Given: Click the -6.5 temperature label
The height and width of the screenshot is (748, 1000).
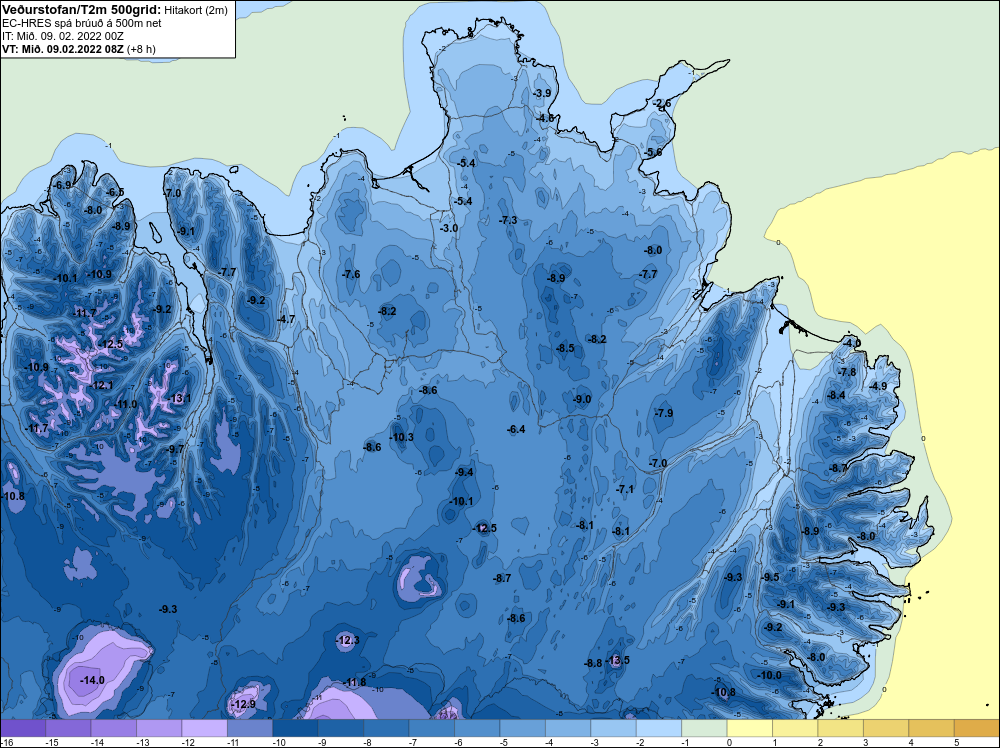Looking at the screenshot, I should (115, 193).
